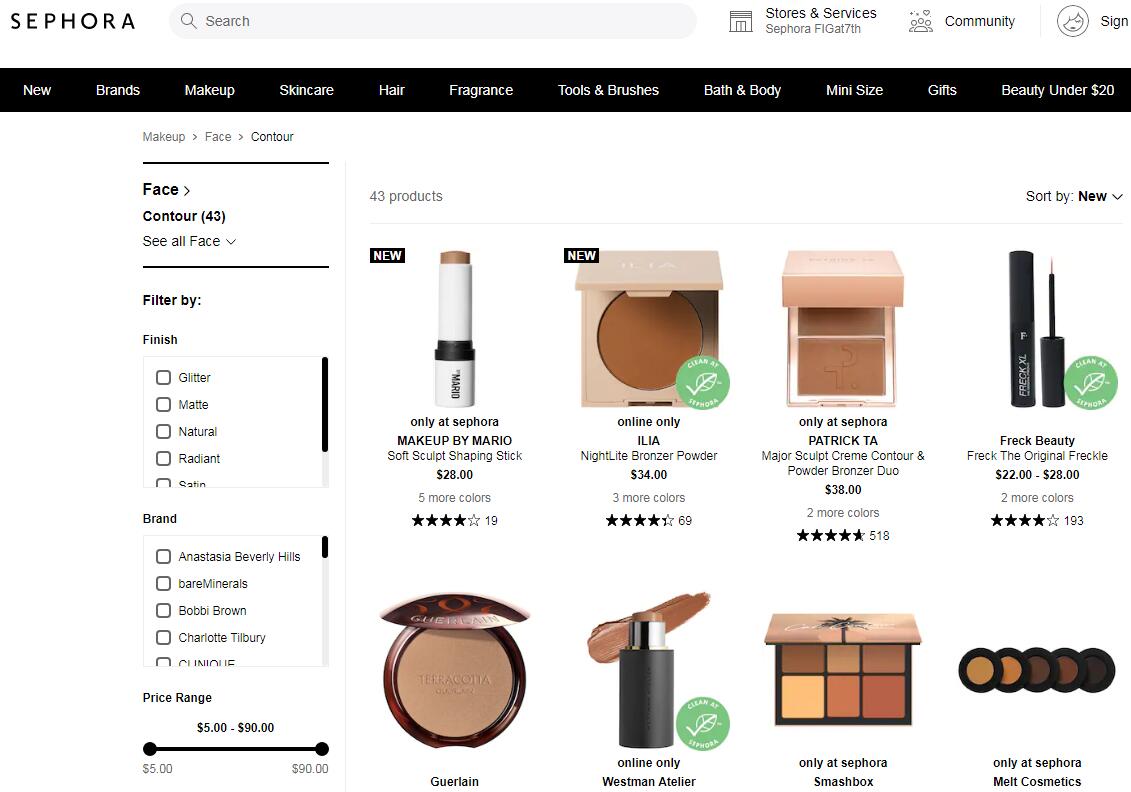Open Soft Sculpt Shaping Stick product link
1131x792 pixels.
coord(454,456)
